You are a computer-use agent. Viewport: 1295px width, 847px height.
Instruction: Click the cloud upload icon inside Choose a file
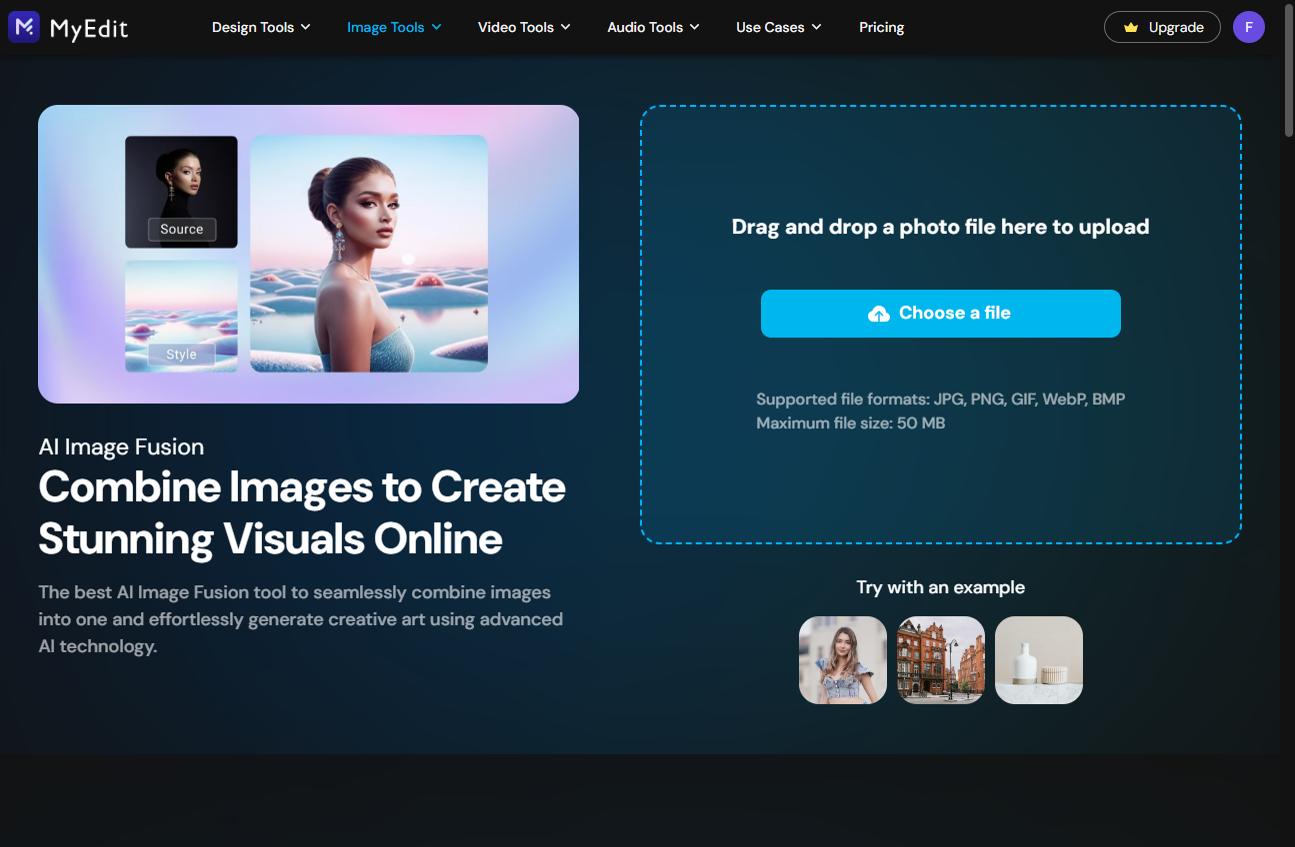coord(879,313)
